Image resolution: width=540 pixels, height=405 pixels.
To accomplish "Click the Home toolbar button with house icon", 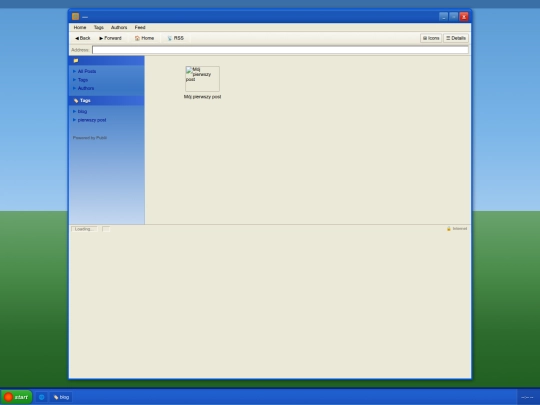I will 144,38.
